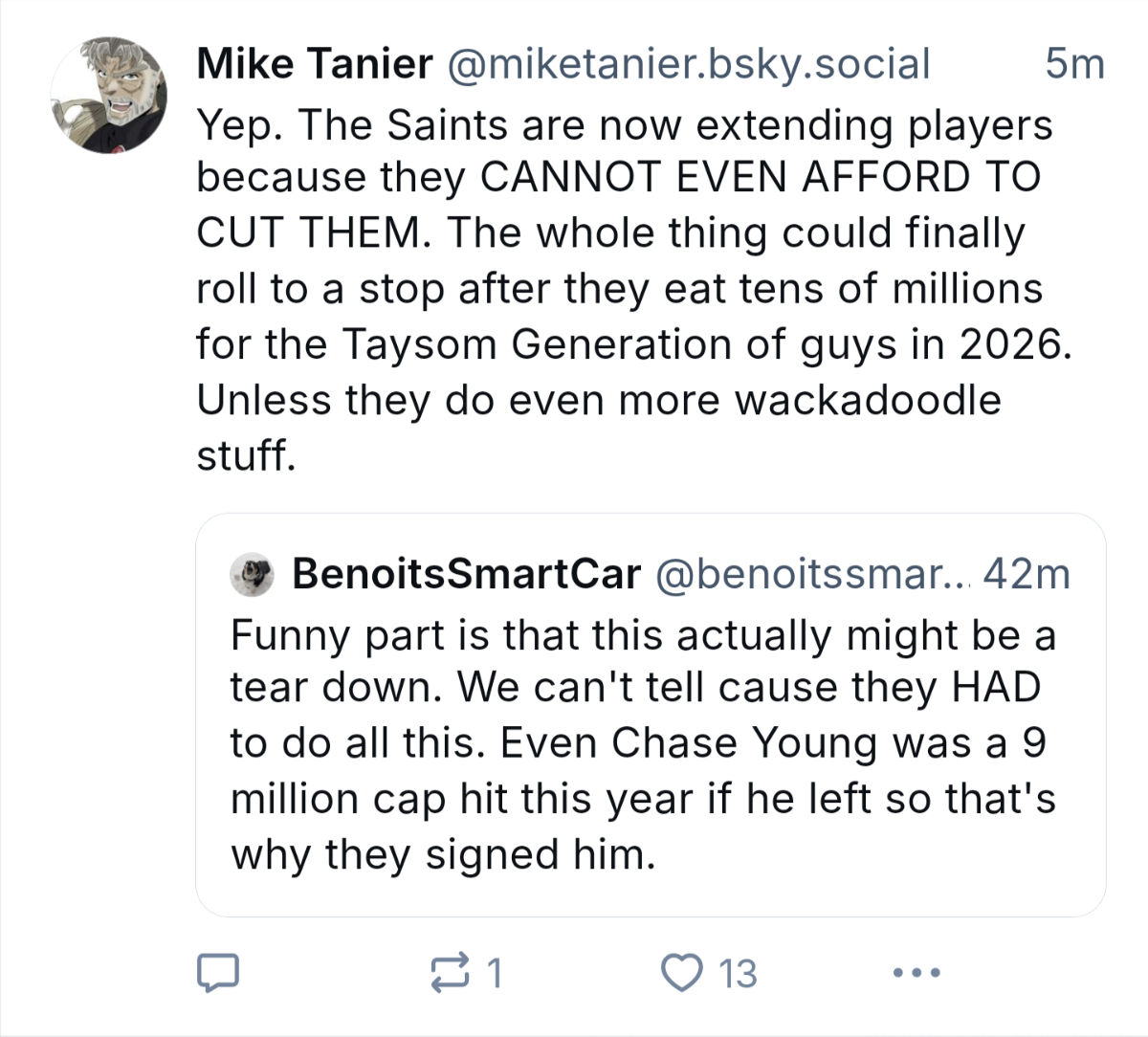Open Mike Tanier's profile via display name

314,64
